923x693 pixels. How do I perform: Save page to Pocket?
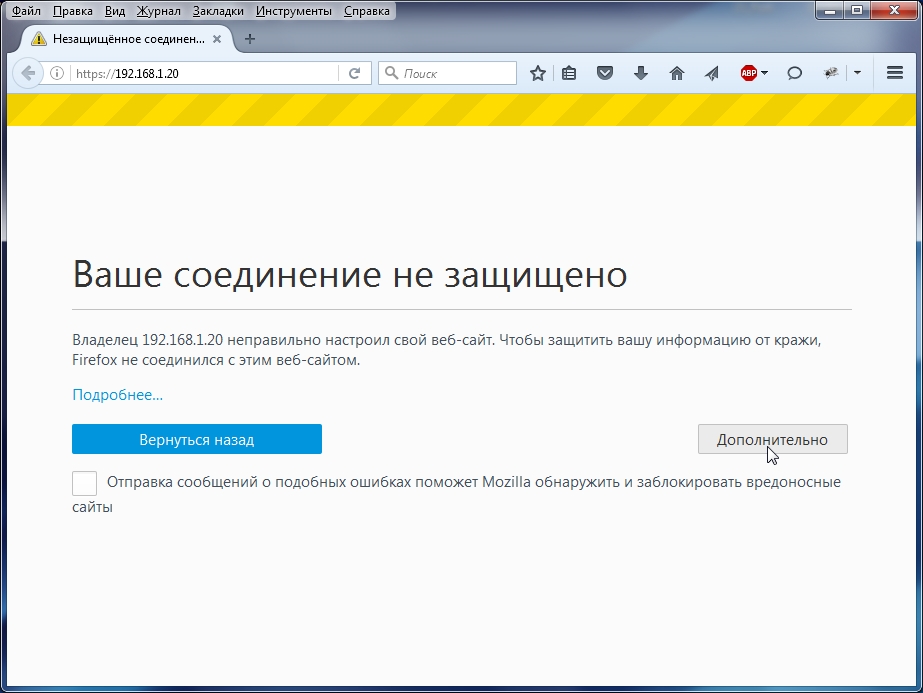pyautogui.click(x=605, y=74)
